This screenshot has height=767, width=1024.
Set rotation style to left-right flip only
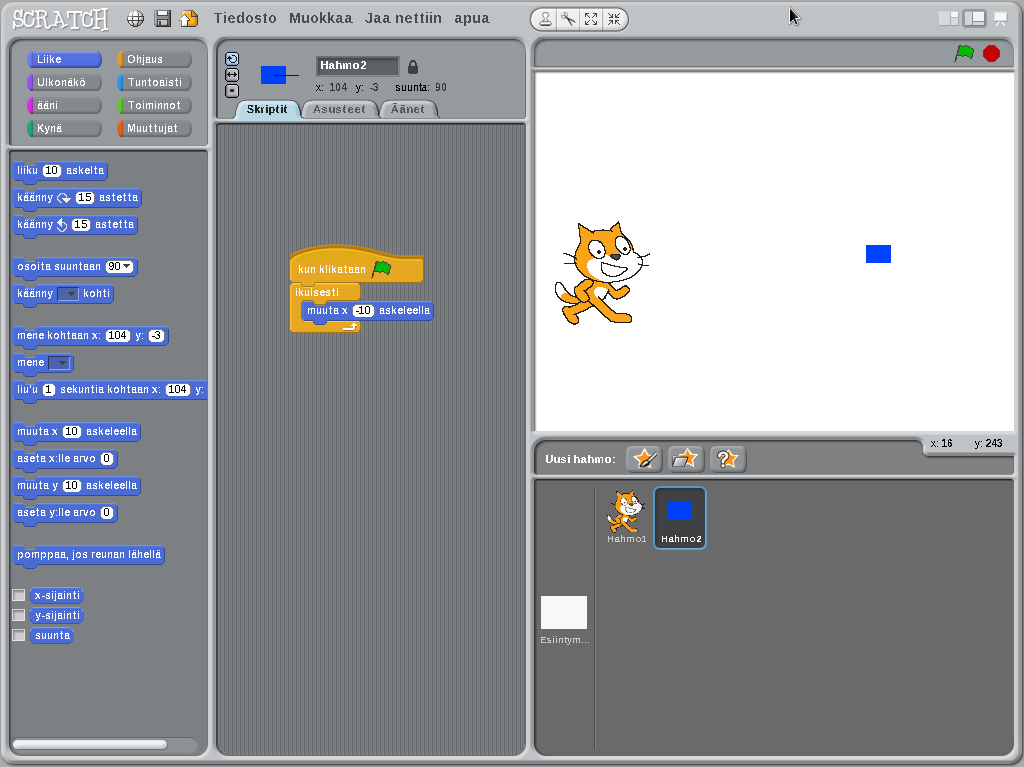point(232,75)
